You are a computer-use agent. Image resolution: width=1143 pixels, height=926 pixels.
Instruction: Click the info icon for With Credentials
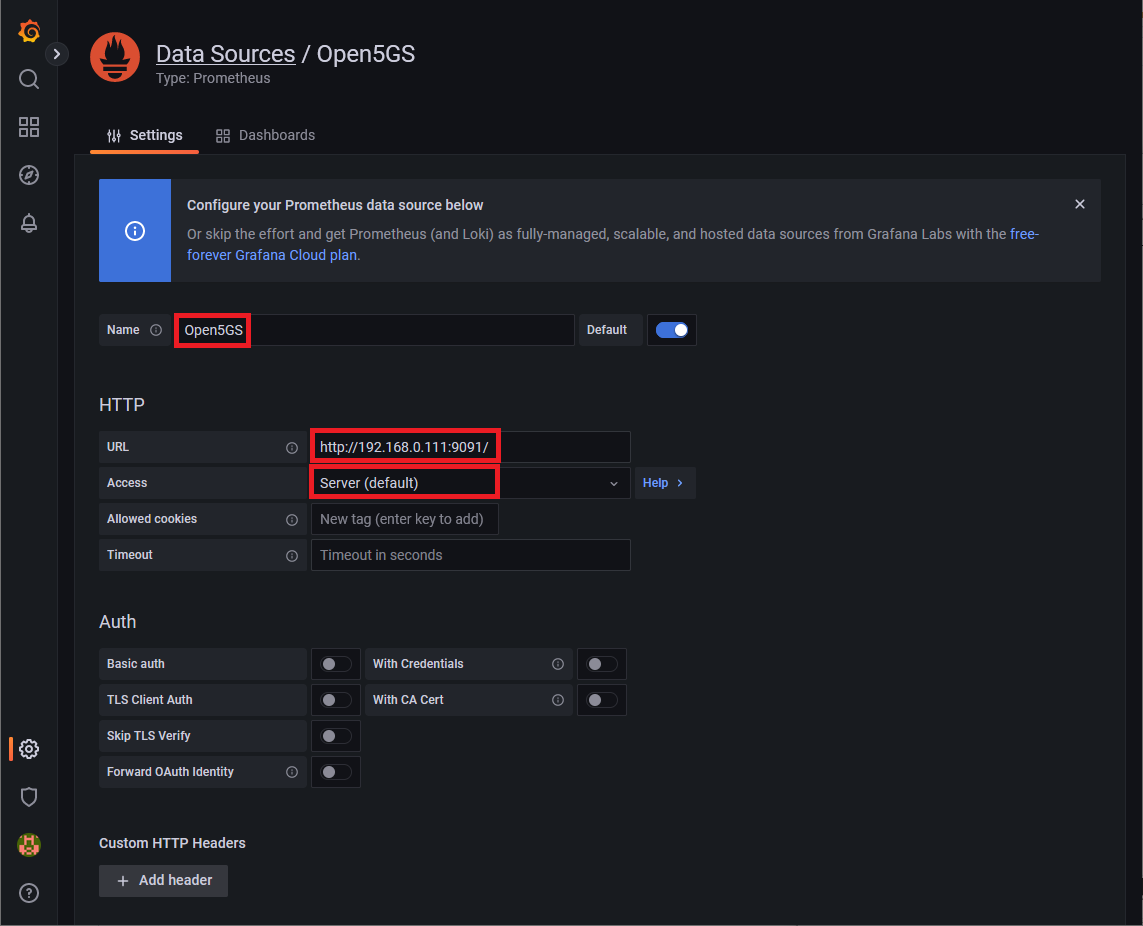(x=558, y=664)
